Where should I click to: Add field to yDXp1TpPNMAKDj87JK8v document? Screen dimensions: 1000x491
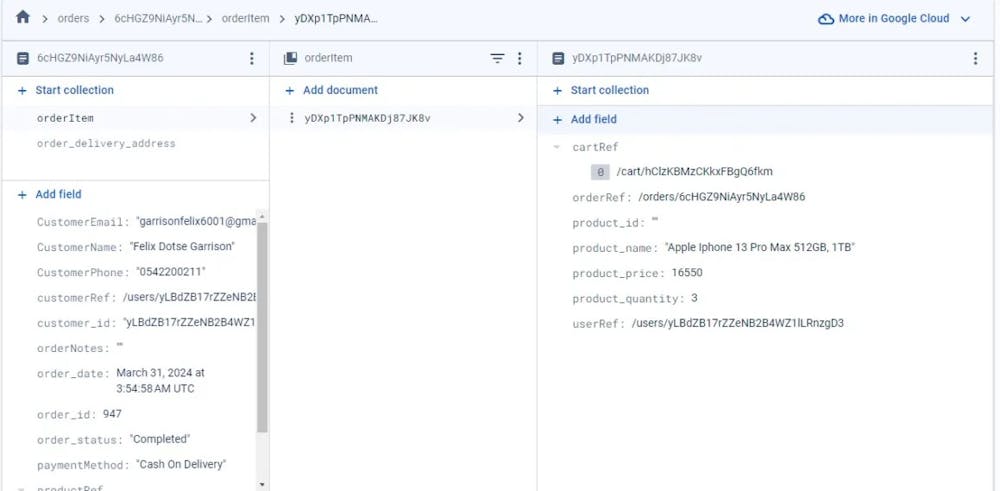[x=593, y=119]
